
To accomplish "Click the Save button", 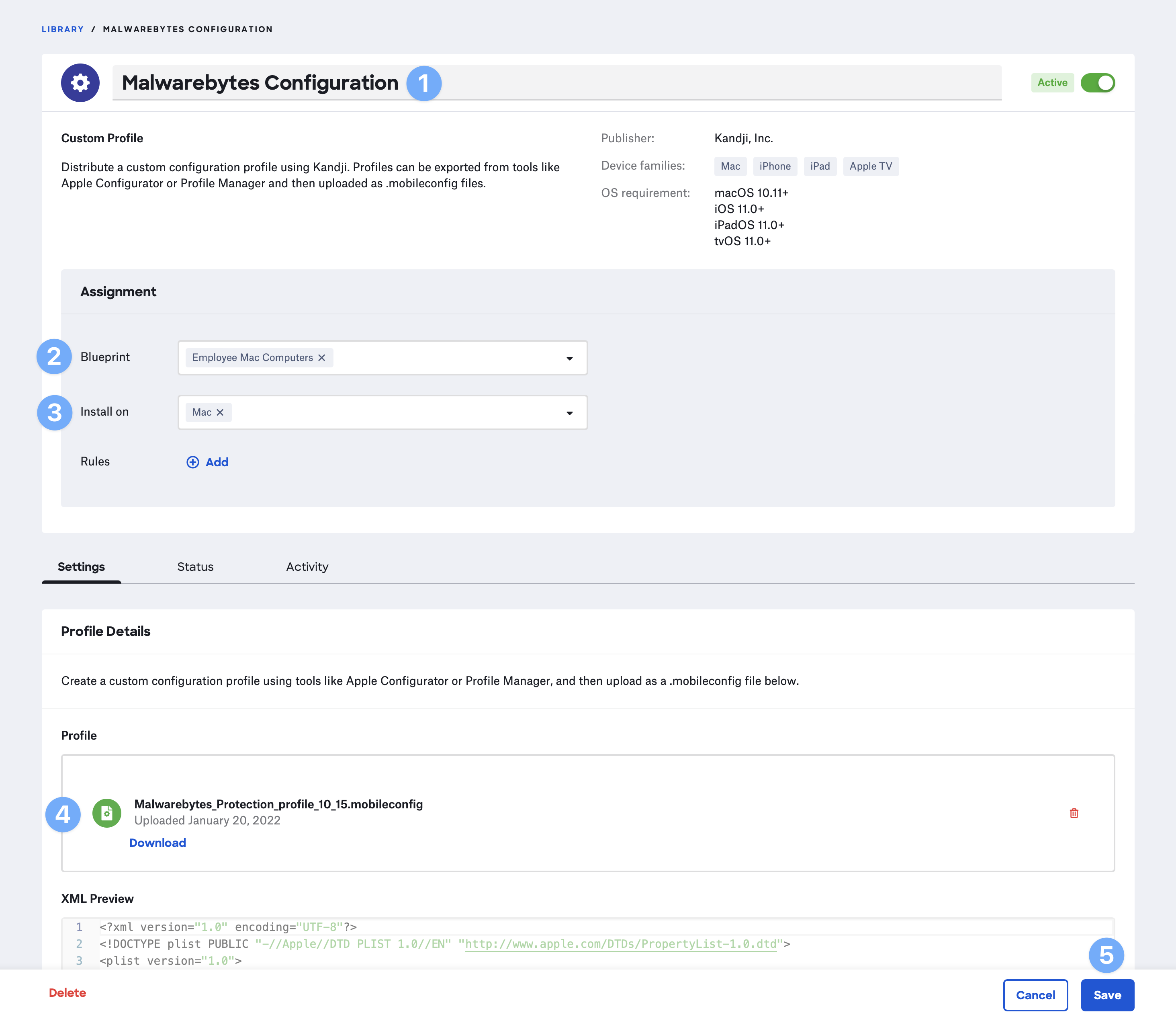I will 1106,995.
